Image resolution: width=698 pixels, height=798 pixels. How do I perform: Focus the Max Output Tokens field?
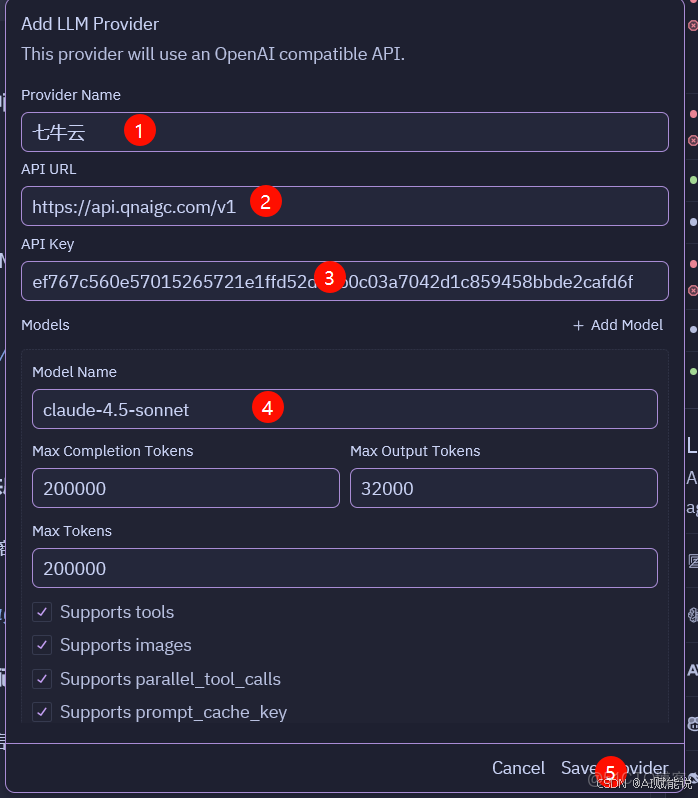503,488
